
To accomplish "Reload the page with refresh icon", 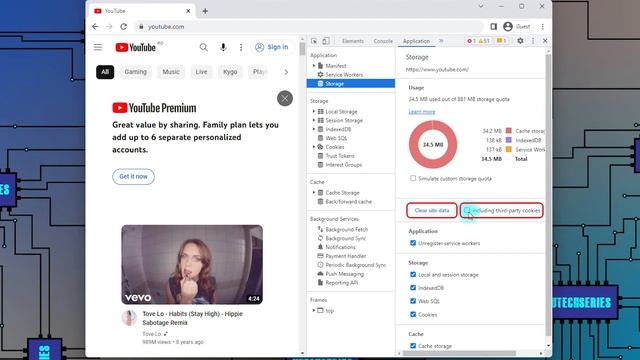I will point(123,27).
